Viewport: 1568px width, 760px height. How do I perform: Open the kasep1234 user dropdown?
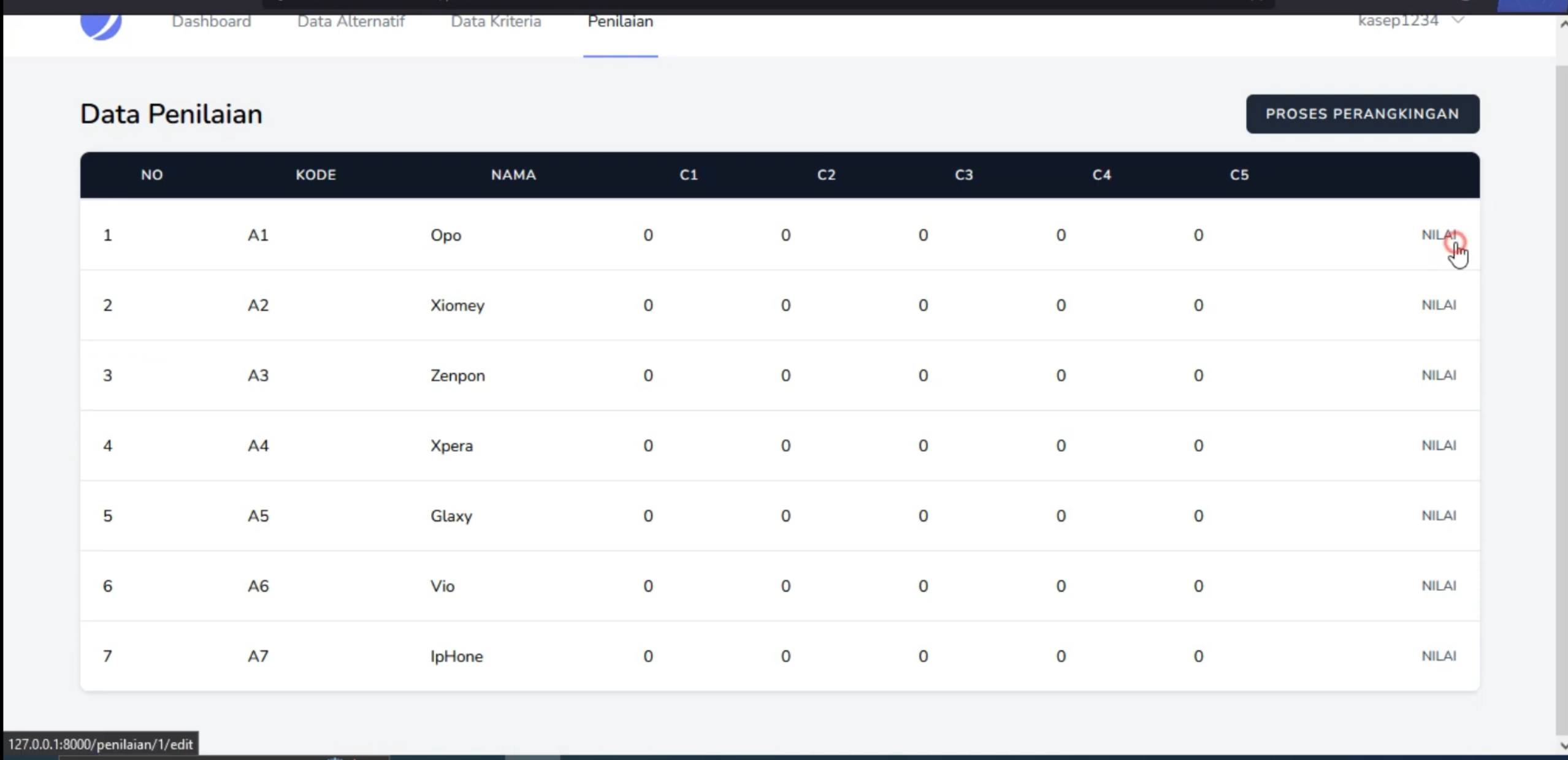1410,21
